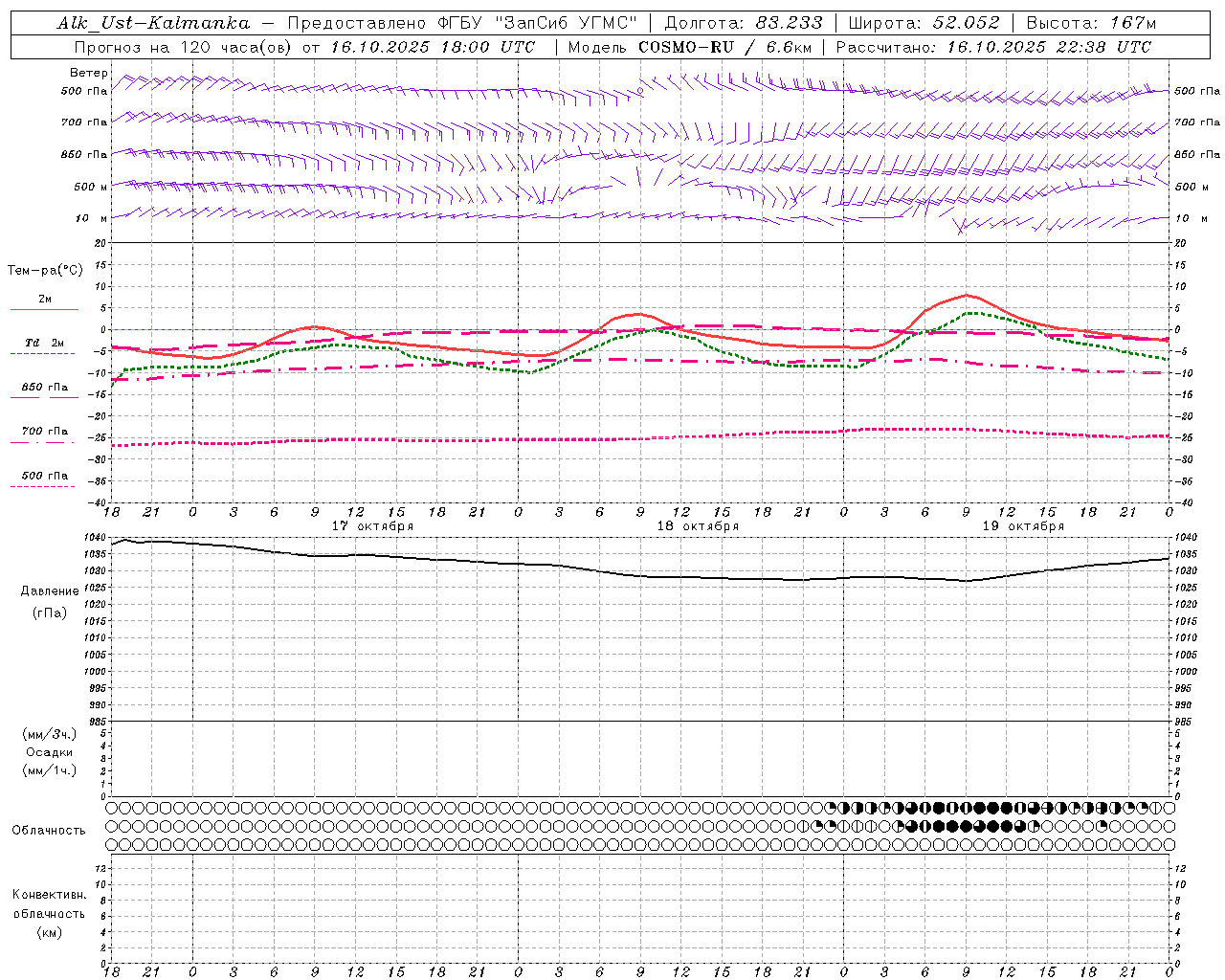Click the '18 октября' date label

pyautogui.click(x=698, y=526)
